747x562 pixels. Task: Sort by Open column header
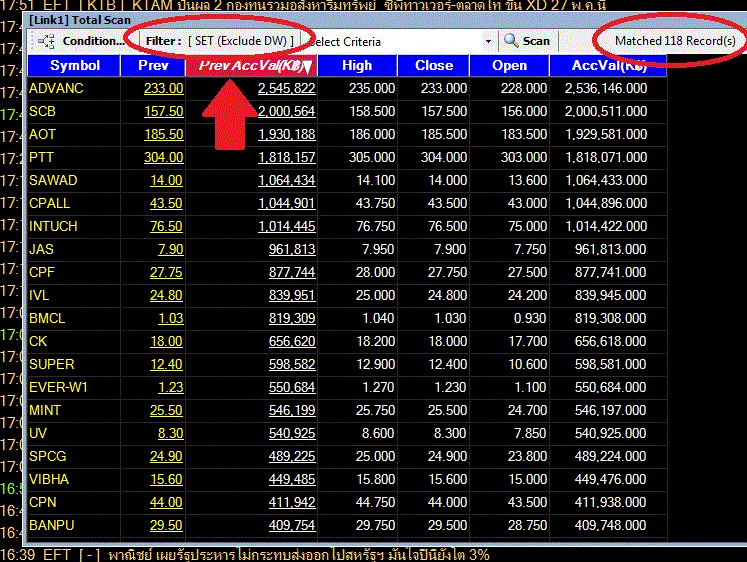pos(509,65)
